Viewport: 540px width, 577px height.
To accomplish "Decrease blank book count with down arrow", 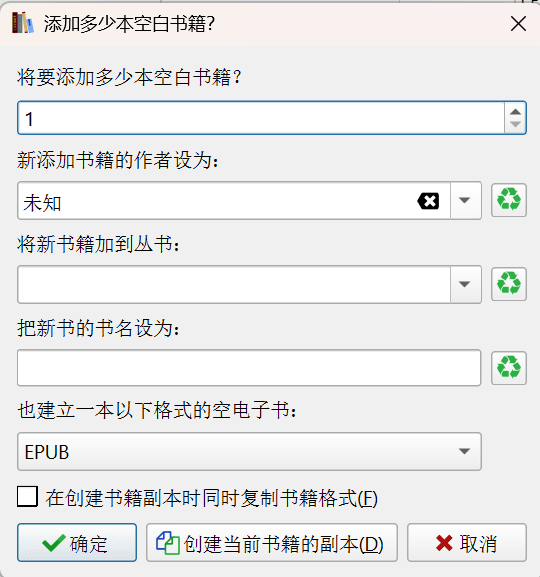I will (x=515, y=125).
